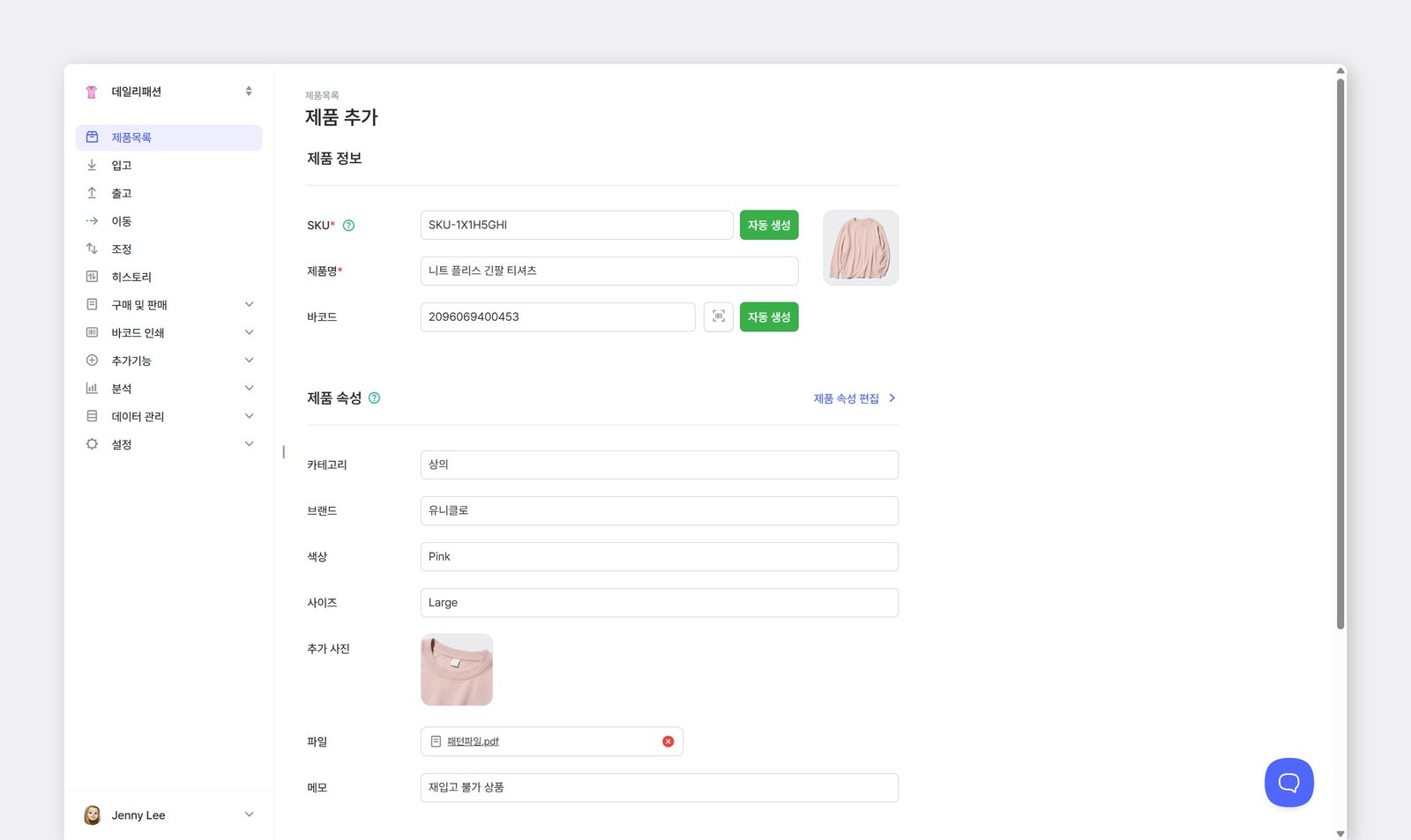Screen dimensions: 1411x840
Task: Open the 카테고리 field showing 상의
Action: coord(660,465)
